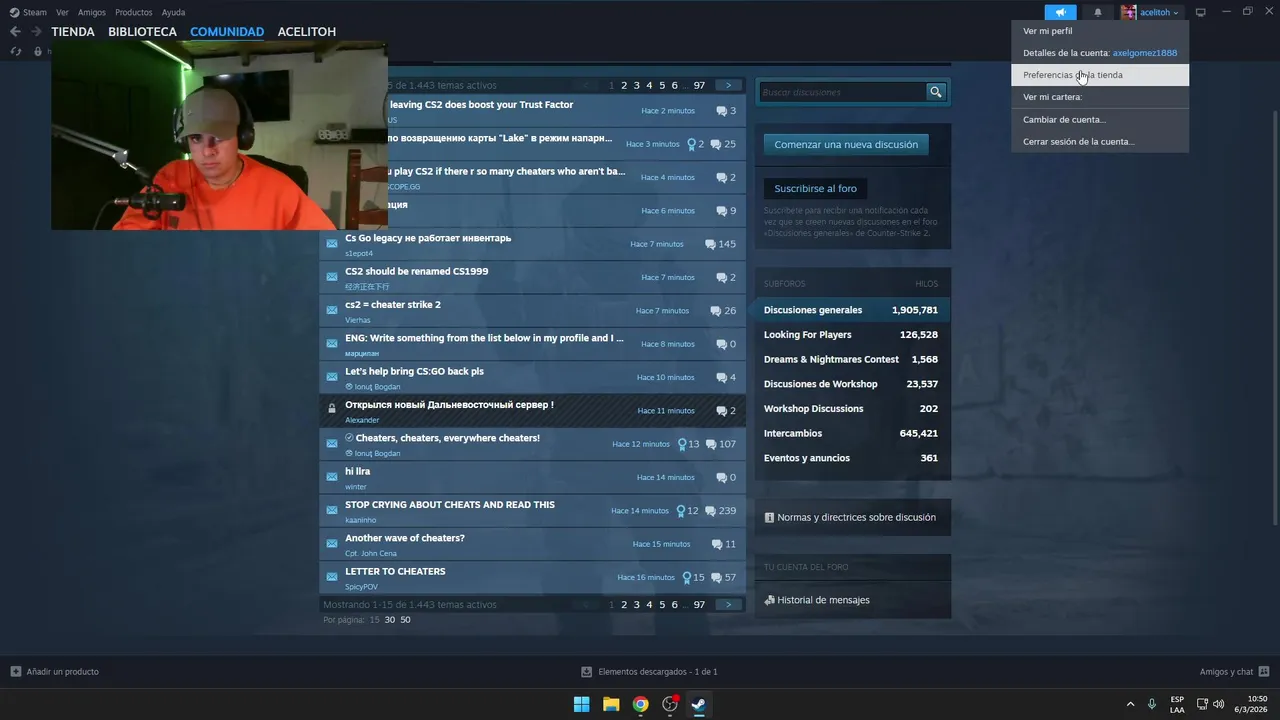Switch to the BIBLIOTECA tab
Screen dimensions: 1280x720
[x=142, y=32]
